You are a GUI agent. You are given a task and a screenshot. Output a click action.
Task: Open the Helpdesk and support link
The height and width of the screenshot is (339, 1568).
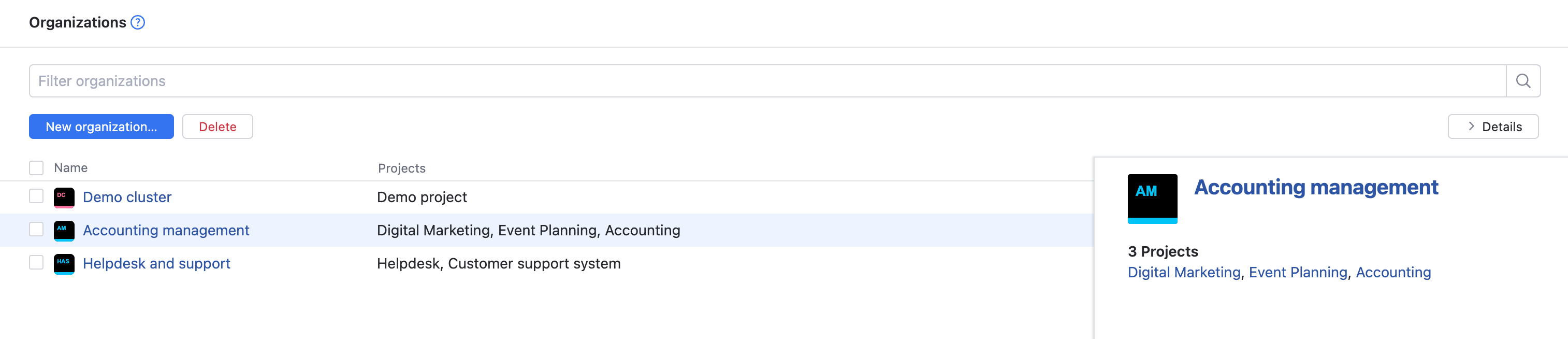pos(156,263)
